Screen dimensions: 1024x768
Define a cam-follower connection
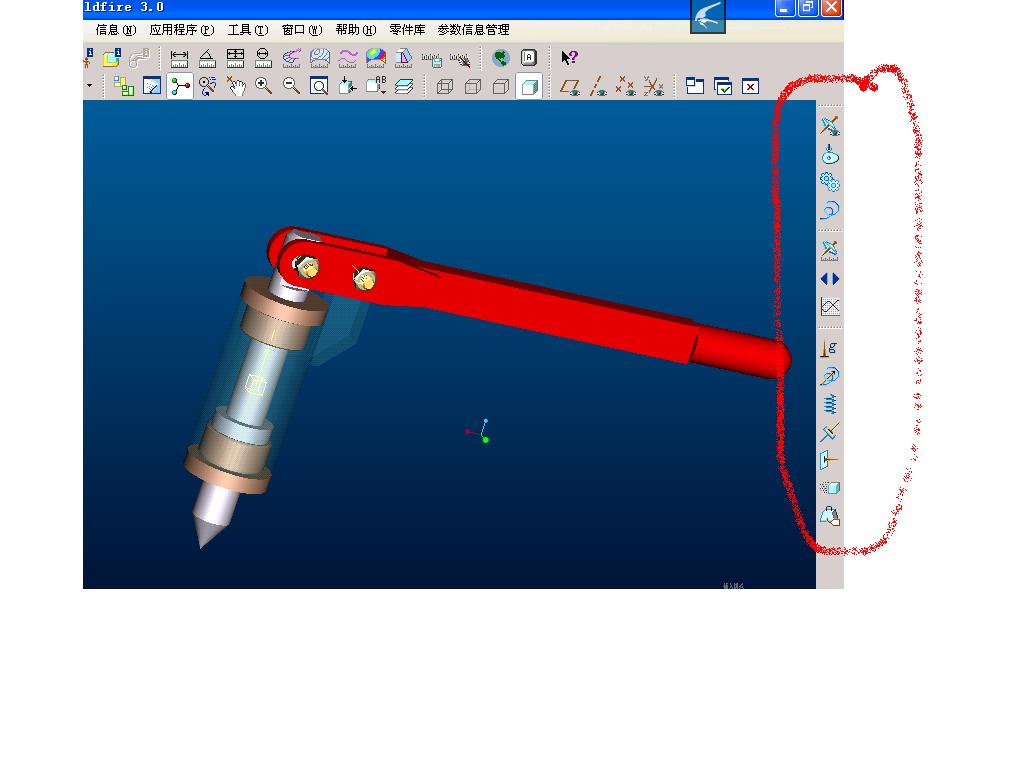click(x=830, y=154)
